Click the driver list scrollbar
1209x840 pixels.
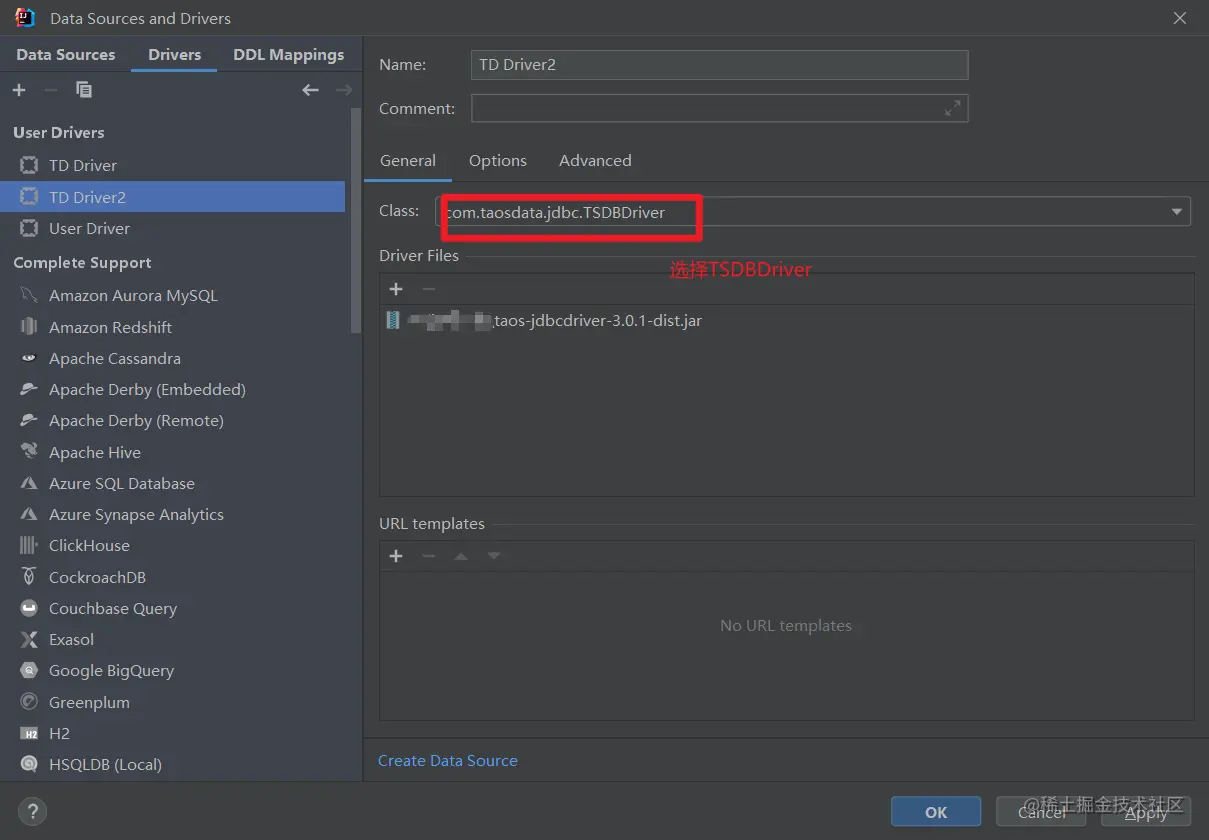pyautogui.click(x=356, y=220)
